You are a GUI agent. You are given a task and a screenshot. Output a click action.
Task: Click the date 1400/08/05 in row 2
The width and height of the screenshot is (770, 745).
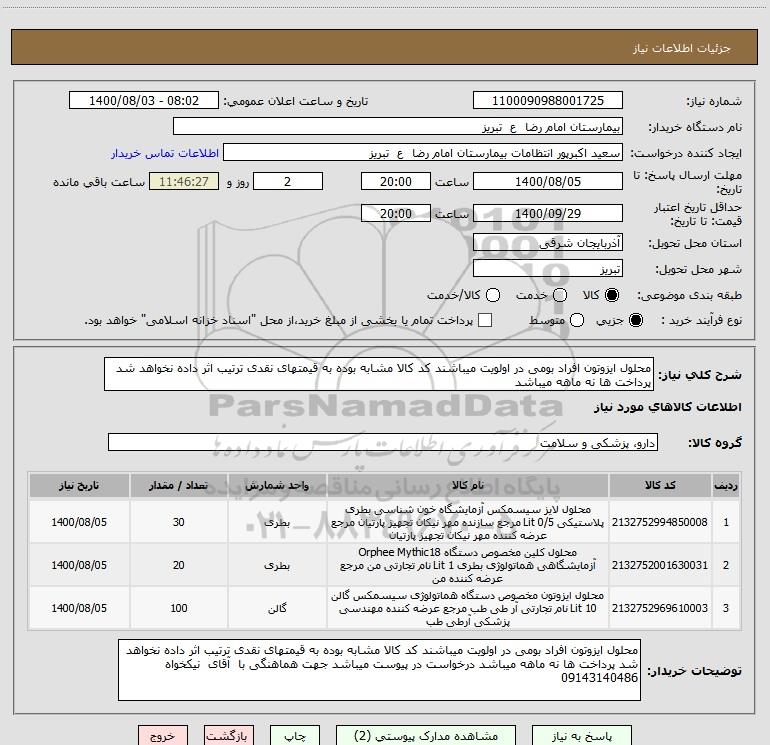click(x=79, y=565)
